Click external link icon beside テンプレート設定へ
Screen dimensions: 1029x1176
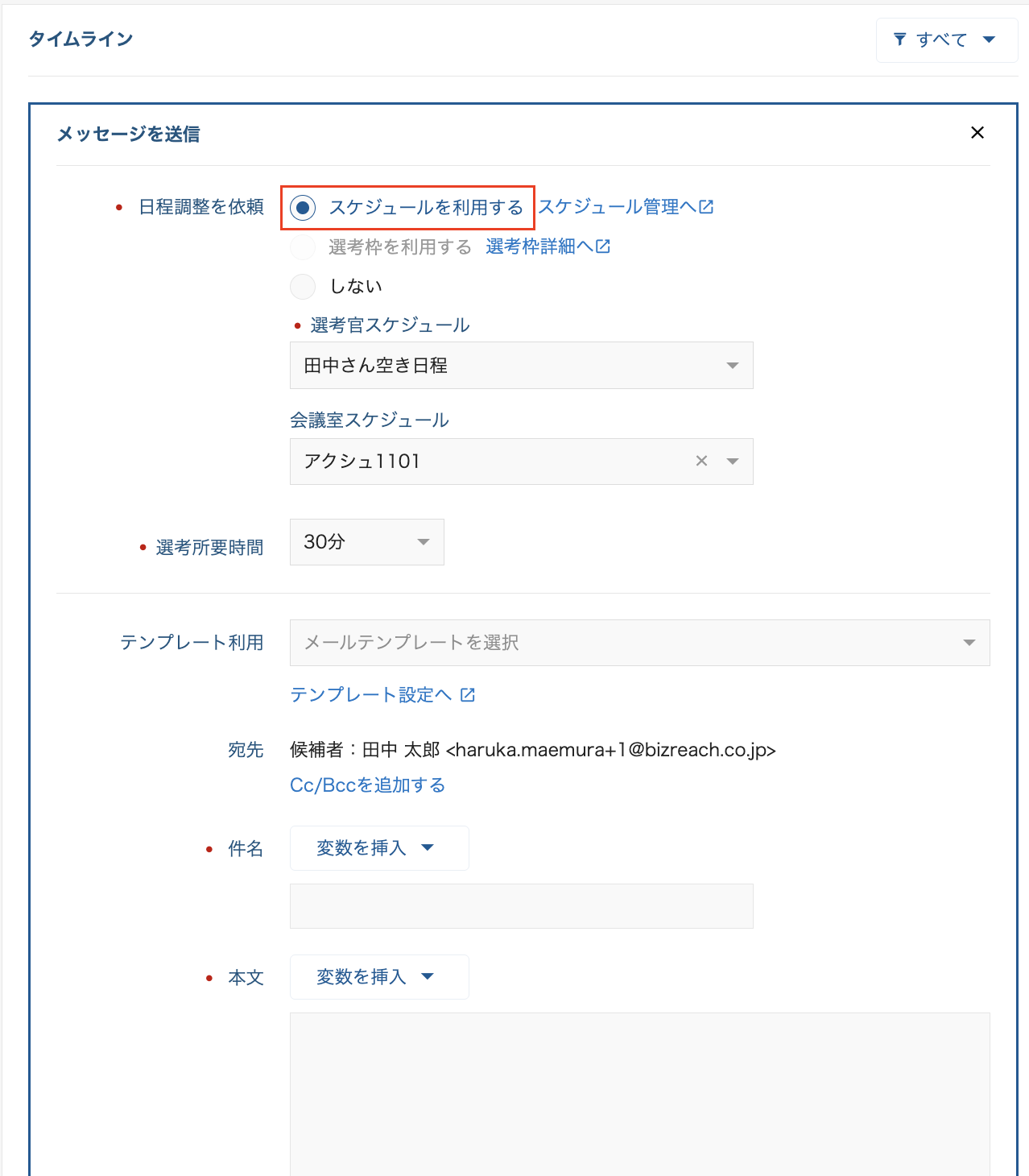point(468,695)
